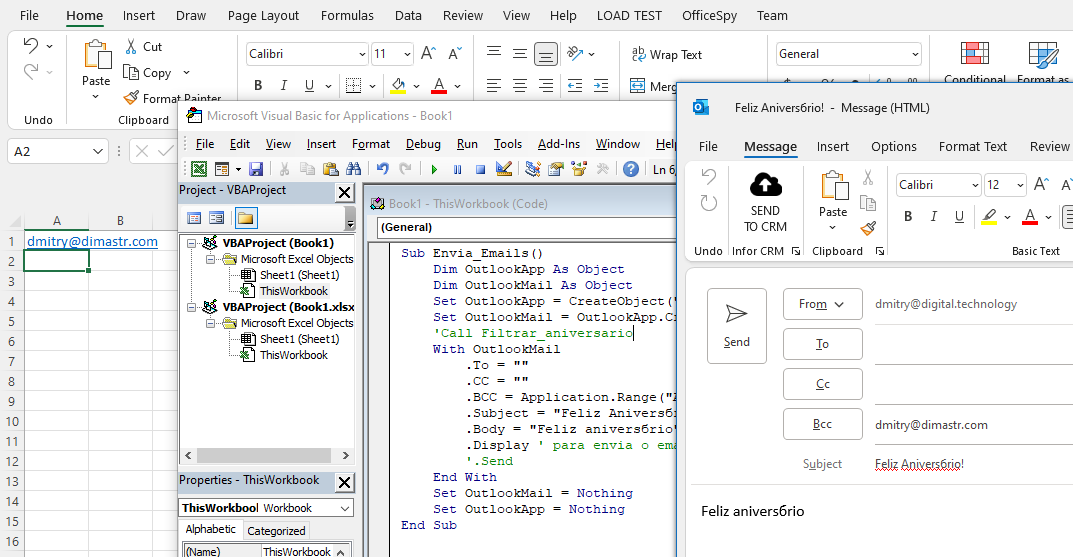The height and width of the screenshot is (557, 1073).
Task: Click Design Mode icon in VBA toolbar
Action: pos(504,169)
